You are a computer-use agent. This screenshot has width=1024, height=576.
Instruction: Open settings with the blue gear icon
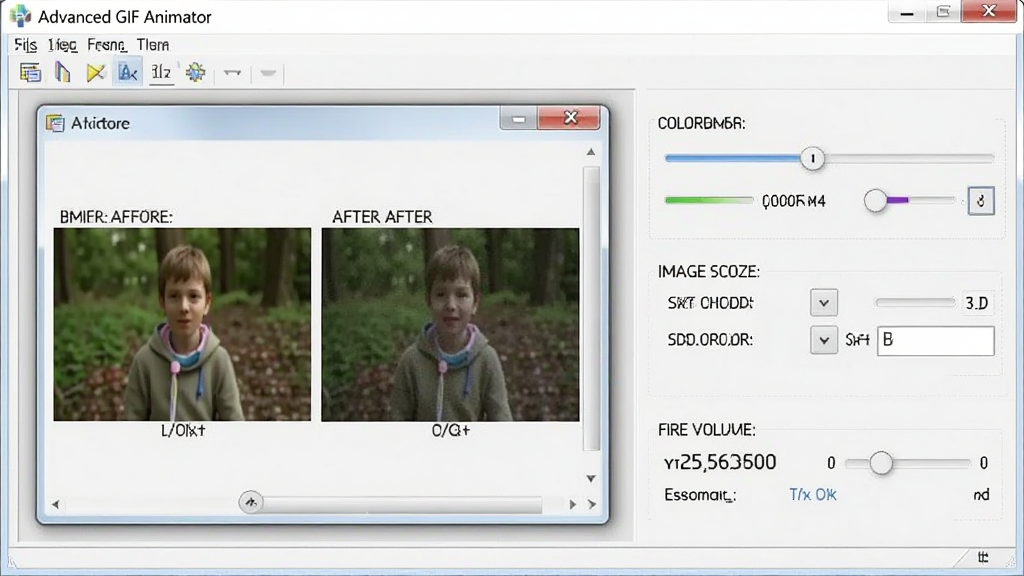click(195, 72)
